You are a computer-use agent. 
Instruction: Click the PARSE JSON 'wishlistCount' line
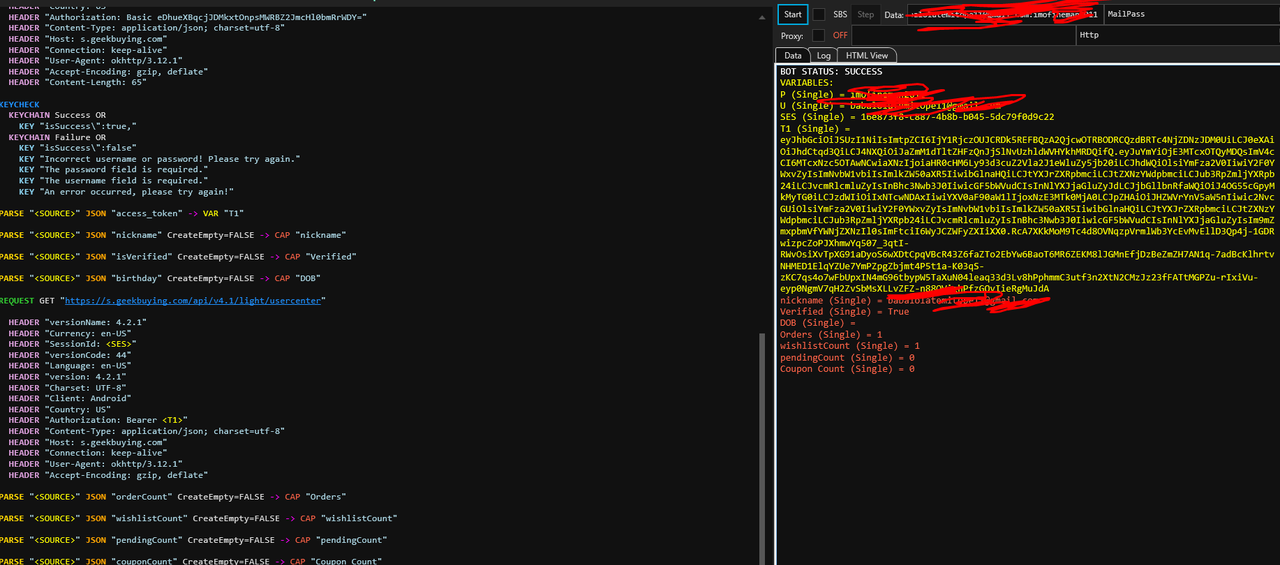(198, 518)
